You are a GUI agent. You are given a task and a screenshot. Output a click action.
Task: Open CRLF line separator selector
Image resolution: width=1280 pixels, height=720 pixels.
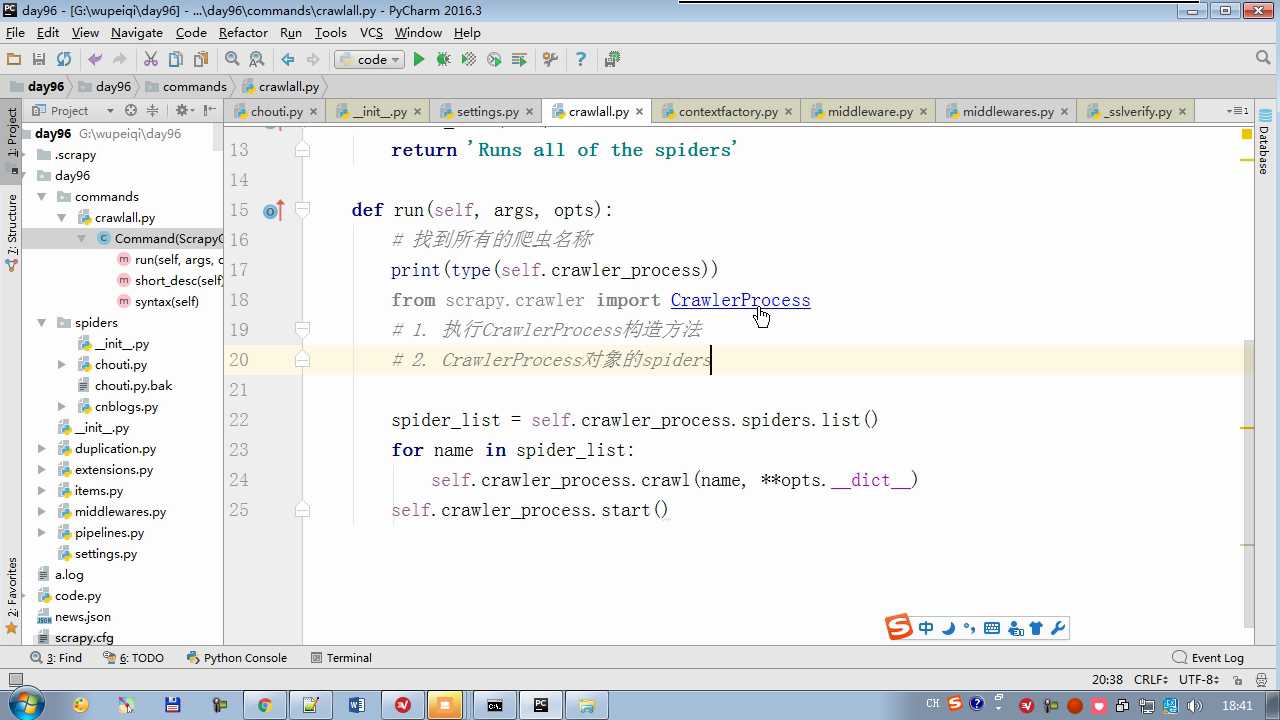(1152, 679)
